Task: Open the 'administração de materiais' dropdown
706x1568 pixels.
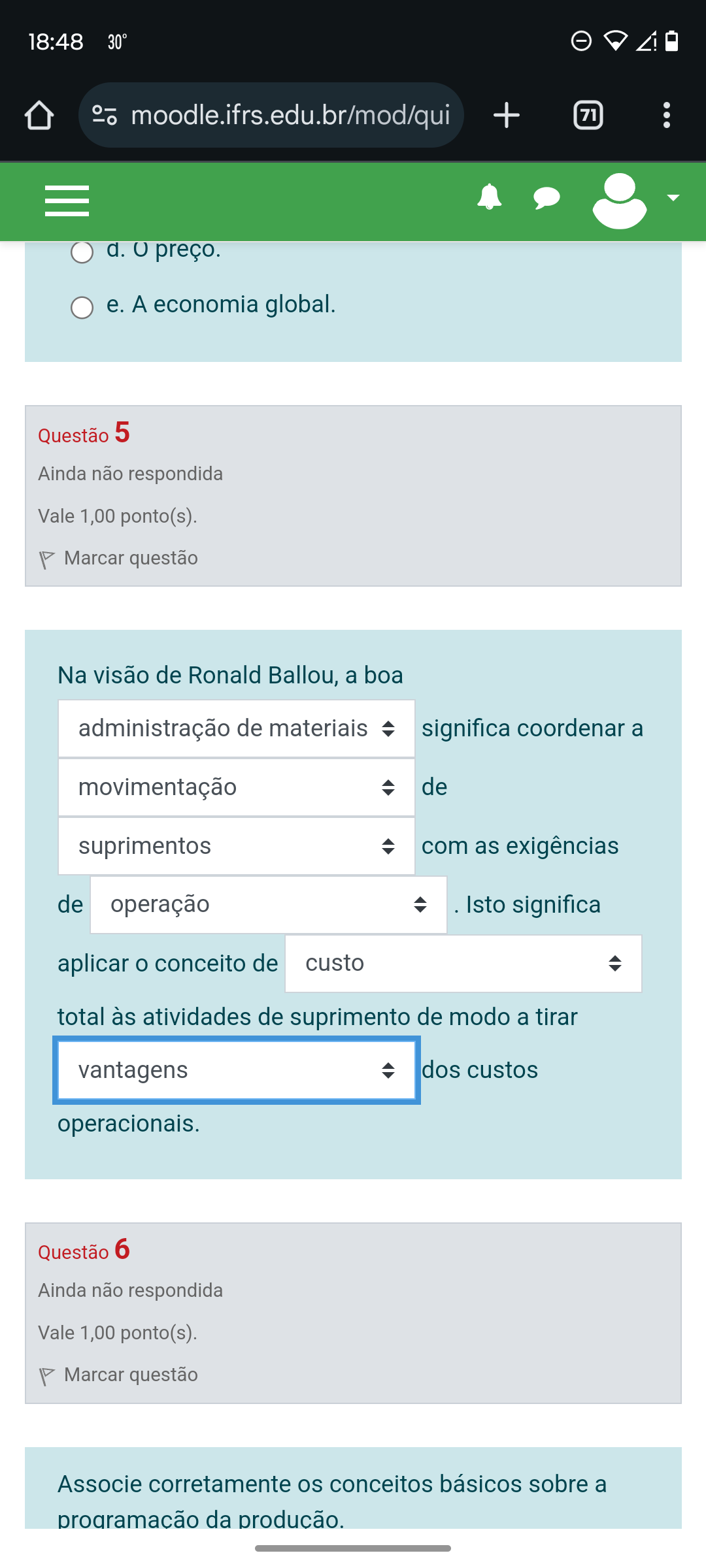Action: [x=237, y=728]
